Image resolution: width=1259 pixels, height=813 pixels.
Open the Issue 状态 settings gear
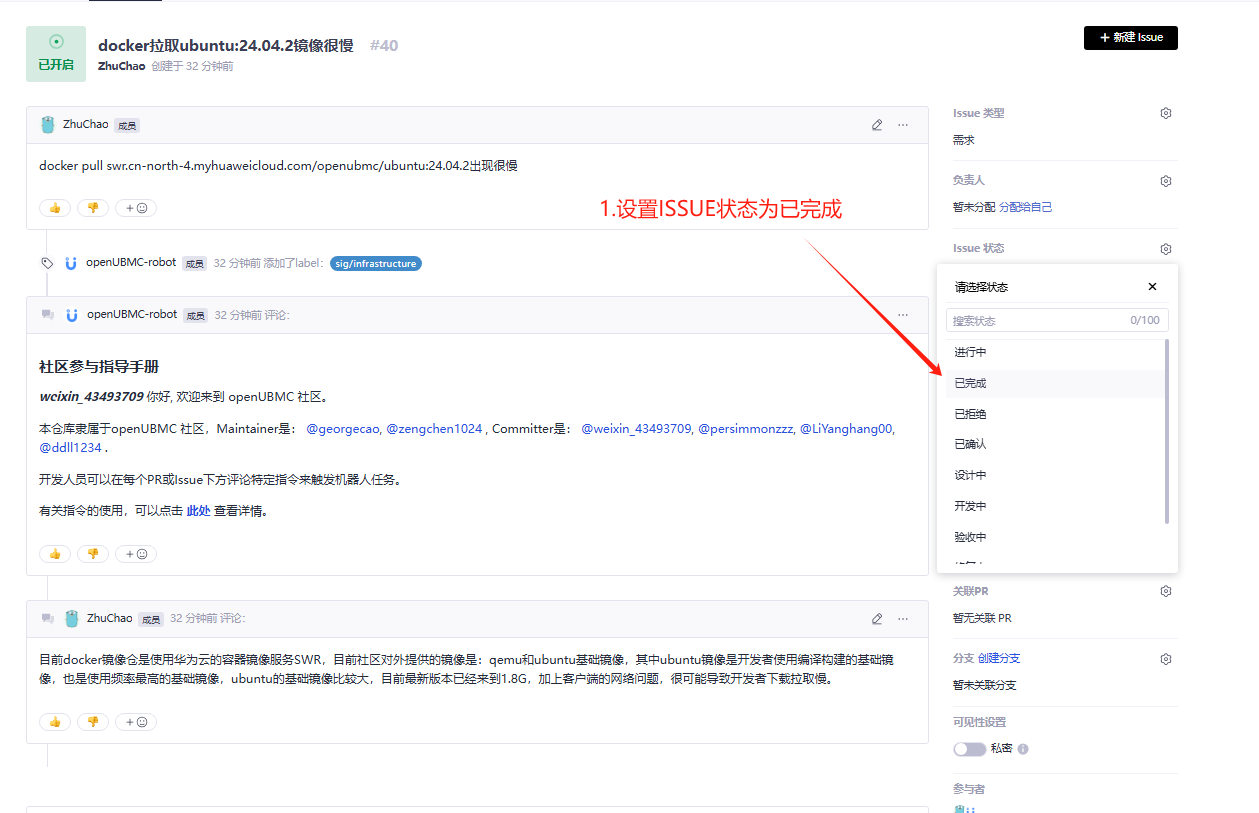(x=1165, y=248)
